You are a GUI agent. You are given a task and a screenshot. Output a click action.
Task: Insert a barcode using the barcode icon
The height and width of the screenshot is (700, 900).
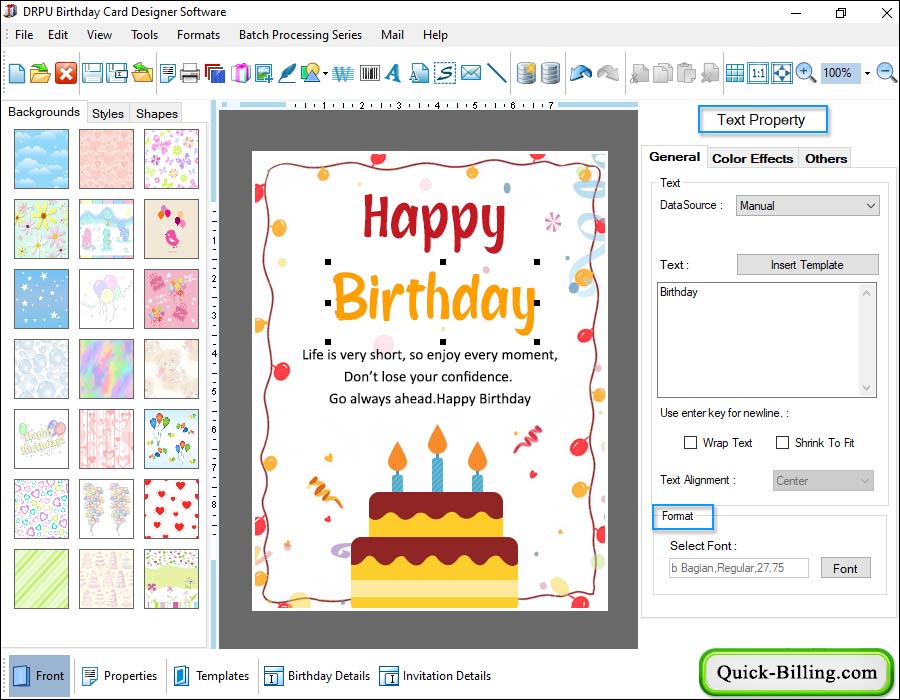pos(370,73)
